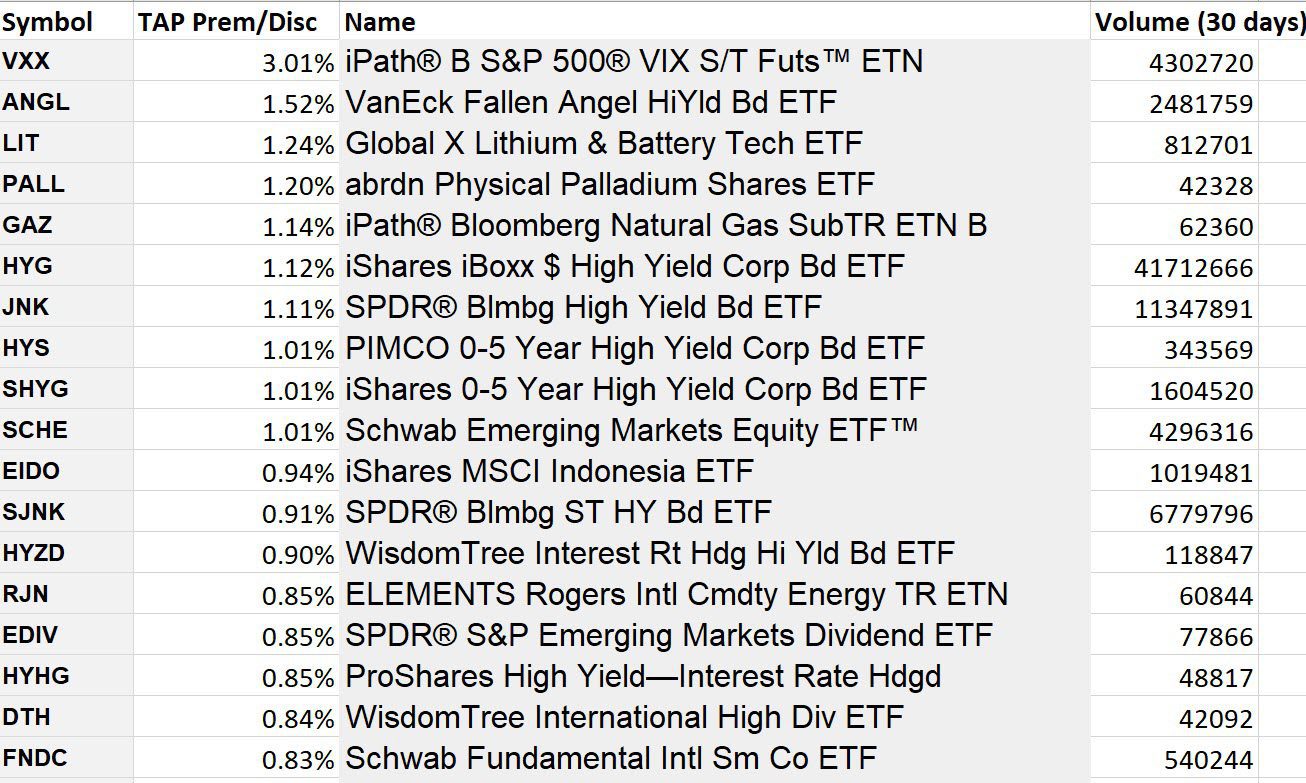Click the ANGL ticker cell
Screen dimensions: 1306x783
37,103
